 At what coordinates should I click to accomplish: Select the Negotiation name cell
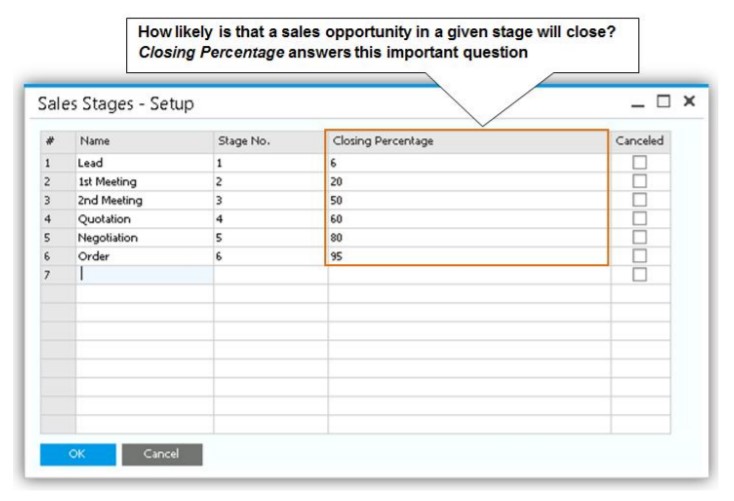click(144, 238)
